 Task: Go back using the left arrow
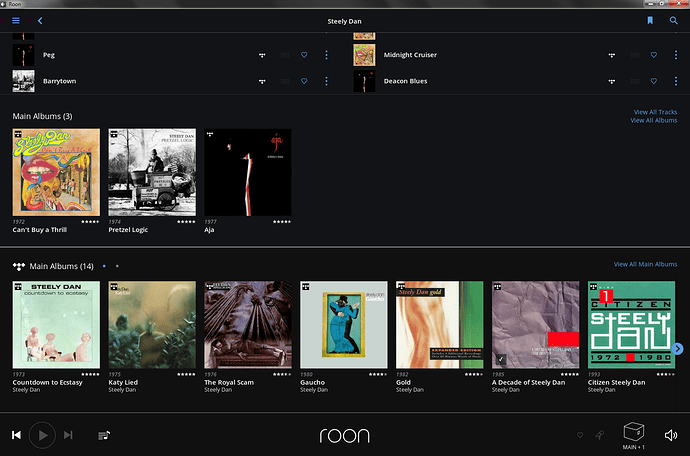pyautogui.click(x=40, y=21)
